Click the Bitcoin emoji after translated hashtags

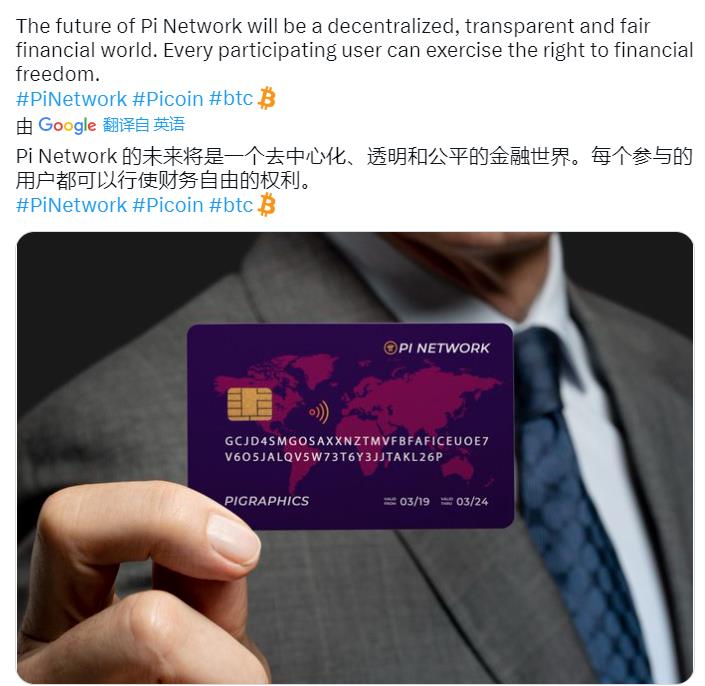point(267,205)
